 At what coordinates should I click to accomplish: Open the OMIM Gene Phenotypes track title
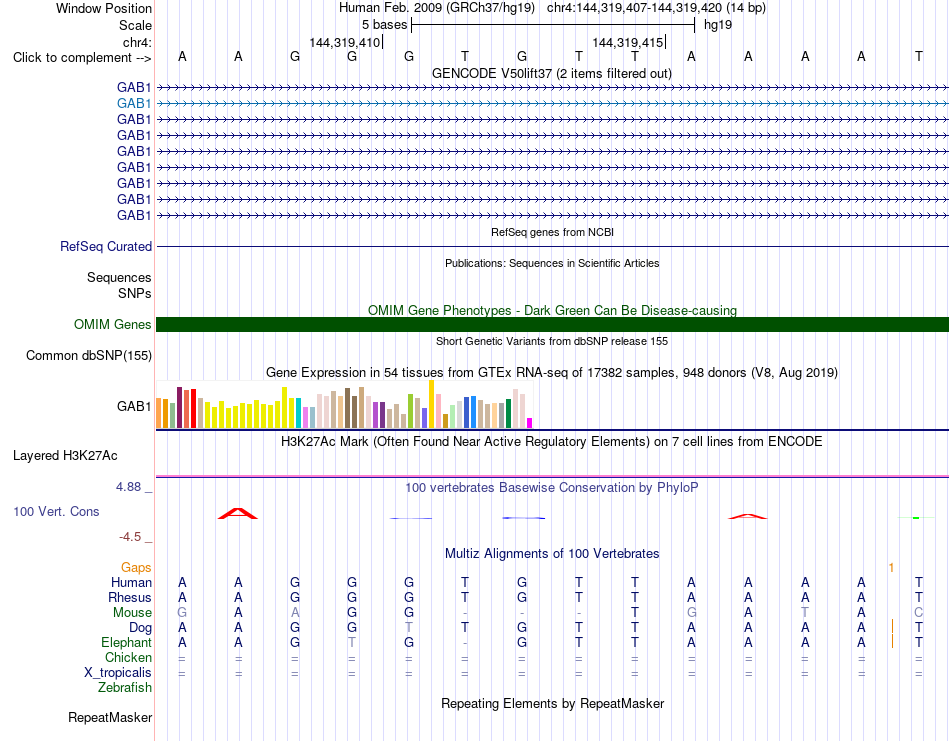pyautogui.click(x=552, y=310)
